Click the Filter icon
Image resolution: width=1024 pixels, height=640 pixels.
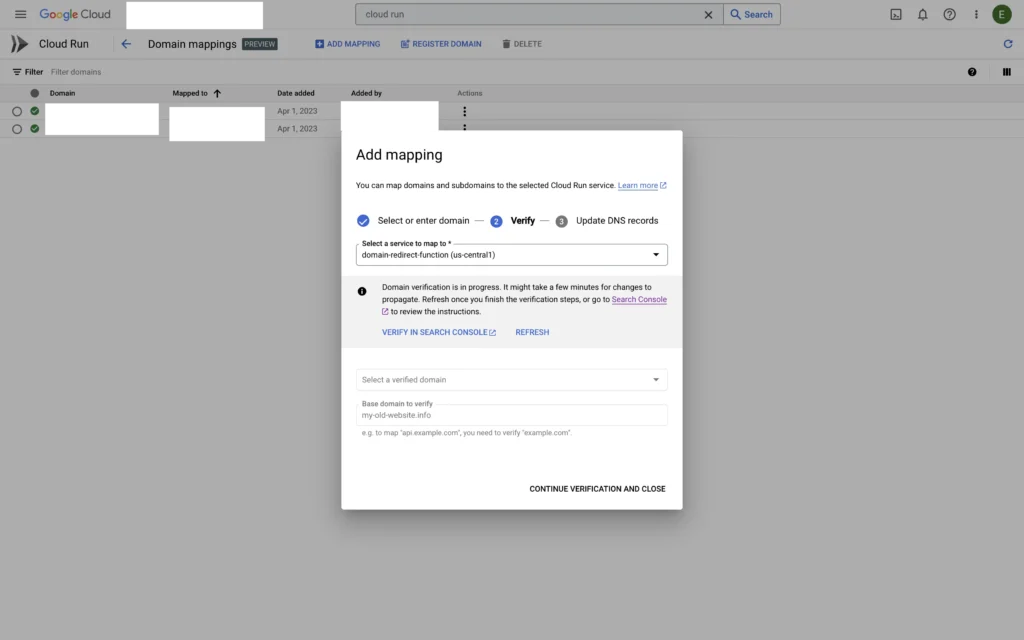17,72
